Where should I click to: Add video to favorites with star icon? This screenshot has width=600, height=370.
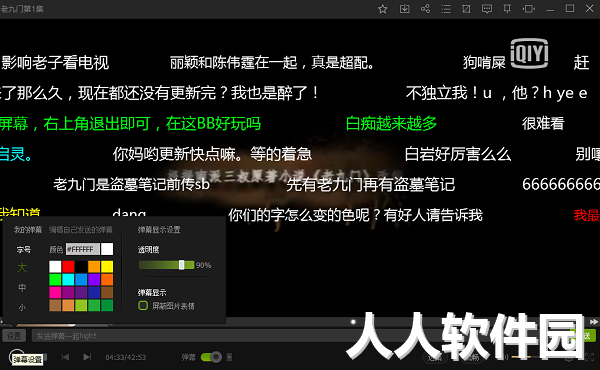click(x=382, y=9)
